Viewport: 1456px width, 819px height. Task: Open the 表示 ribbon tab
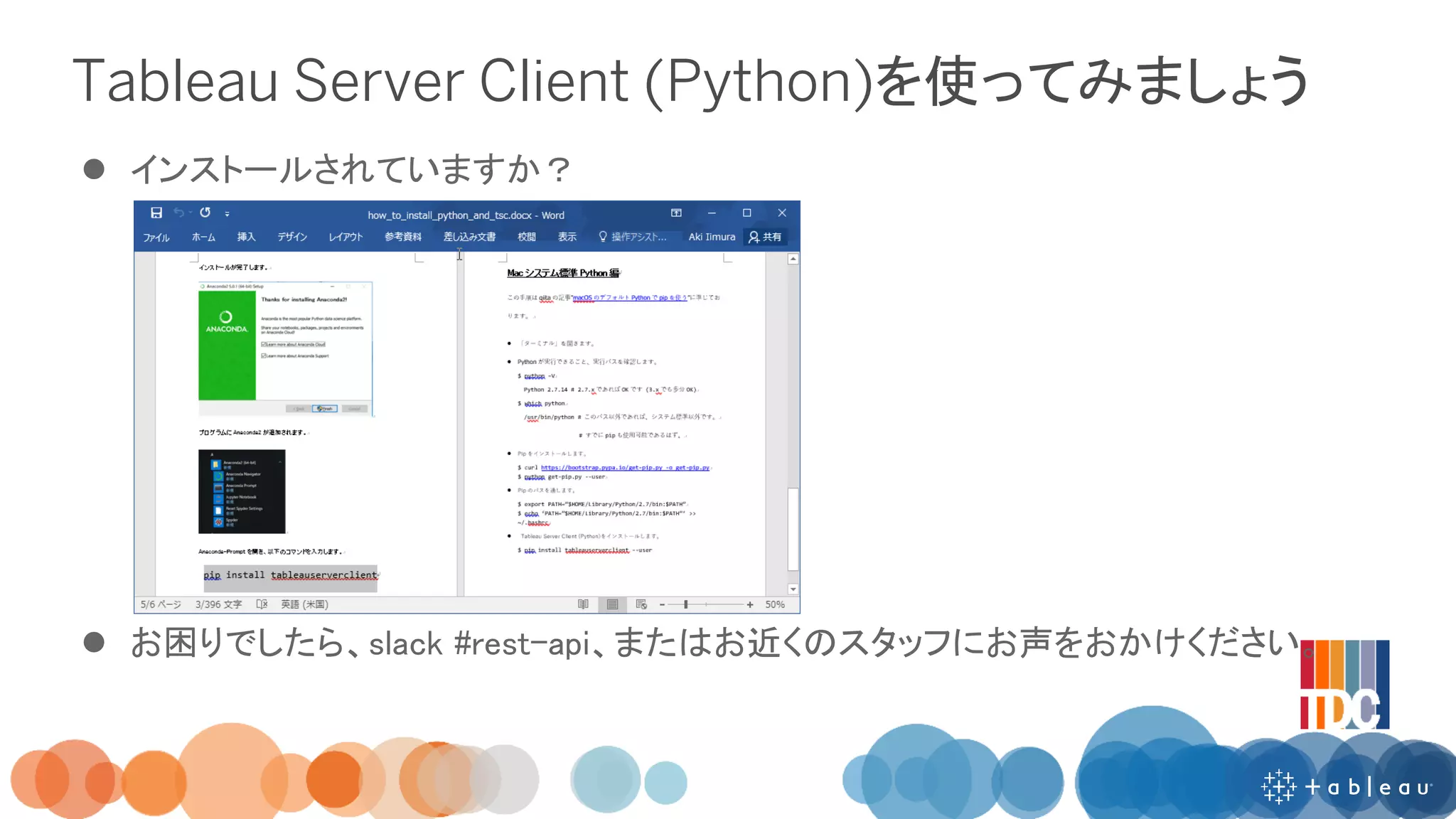567,237
